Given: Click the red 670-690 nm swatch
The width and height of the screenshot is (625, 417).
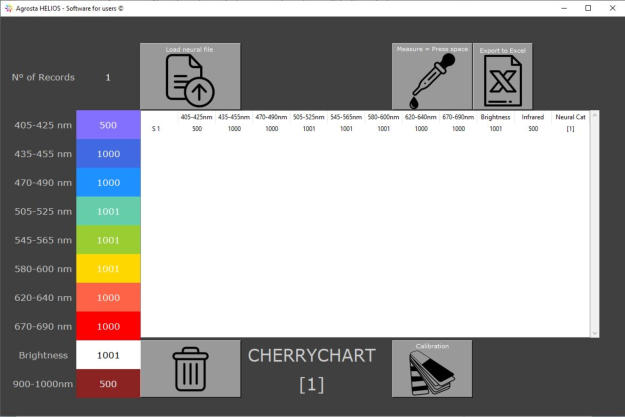Looking at the screenshot, I should [x=108, y=326].
